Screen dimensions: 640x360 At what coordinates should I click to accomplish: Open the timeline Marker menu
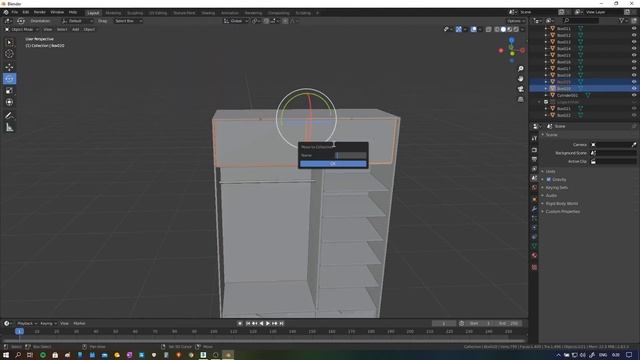click(x=79, y=323)
